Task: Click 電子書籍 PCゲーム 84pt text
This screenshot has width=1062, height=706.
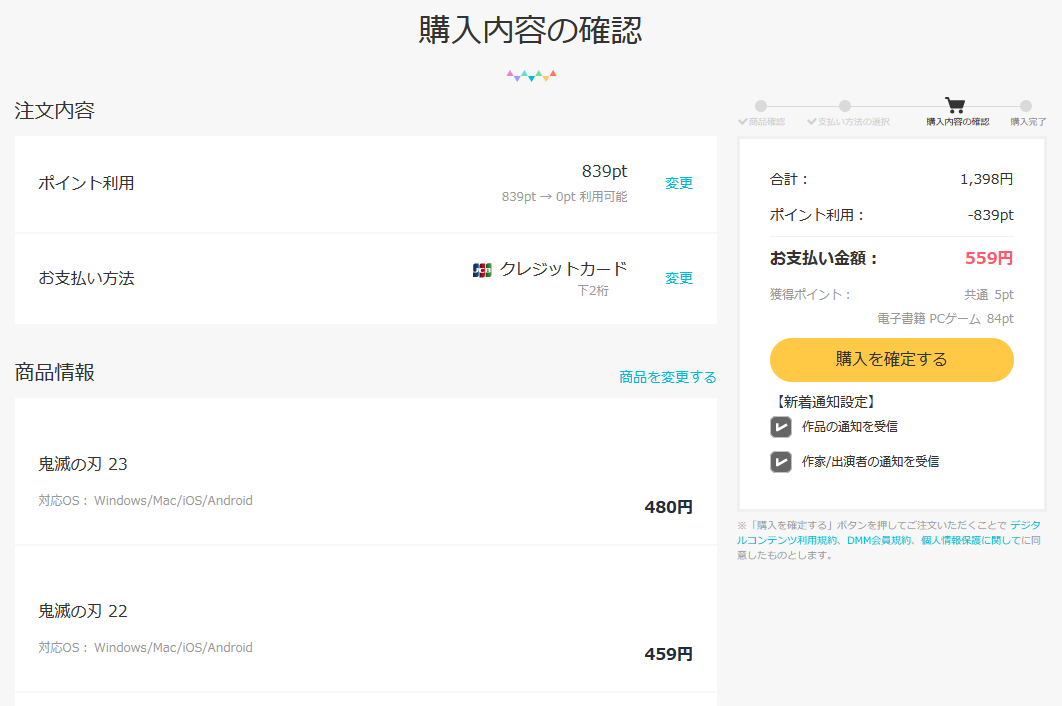Action: (x=945, y=319)
